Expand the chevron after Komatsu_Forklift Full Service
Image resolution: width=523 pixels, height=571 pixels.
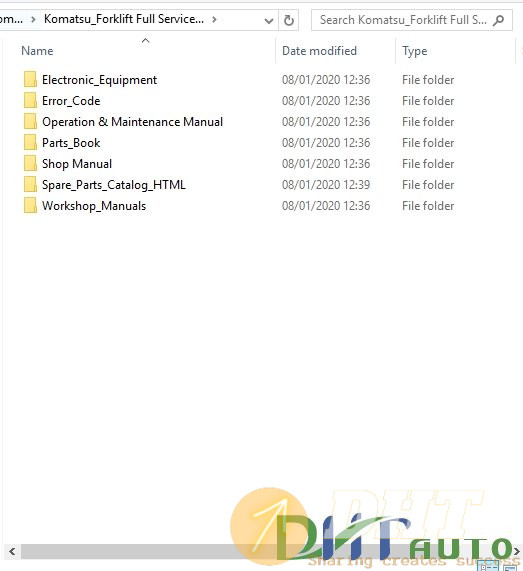[215, 19]
